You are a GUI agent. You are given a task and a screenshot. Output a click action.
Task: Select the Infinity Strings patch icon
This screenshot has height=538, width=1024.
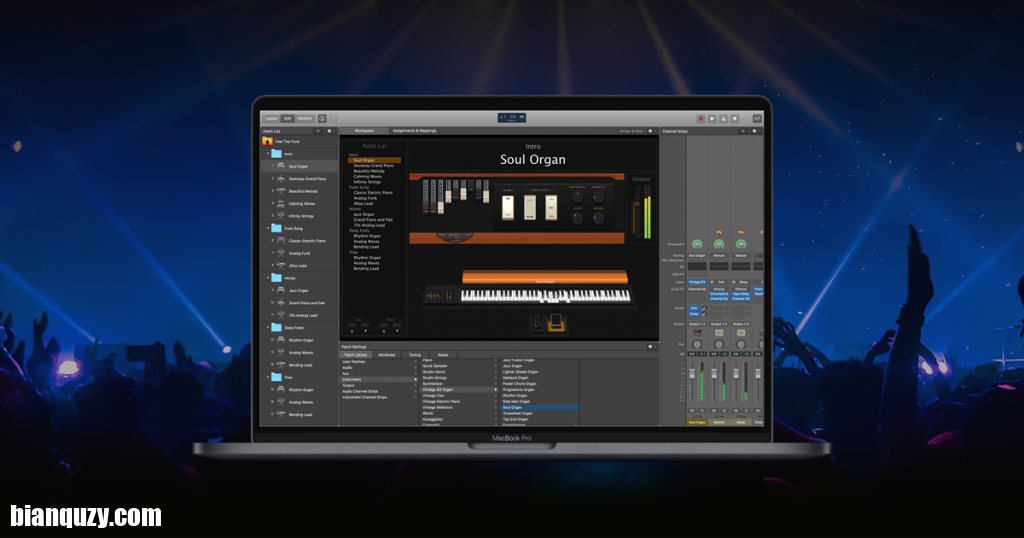[281, 215]
